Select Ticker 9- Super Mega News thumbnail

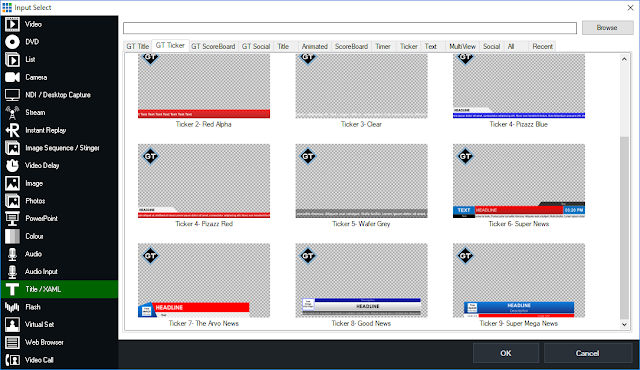519,280
